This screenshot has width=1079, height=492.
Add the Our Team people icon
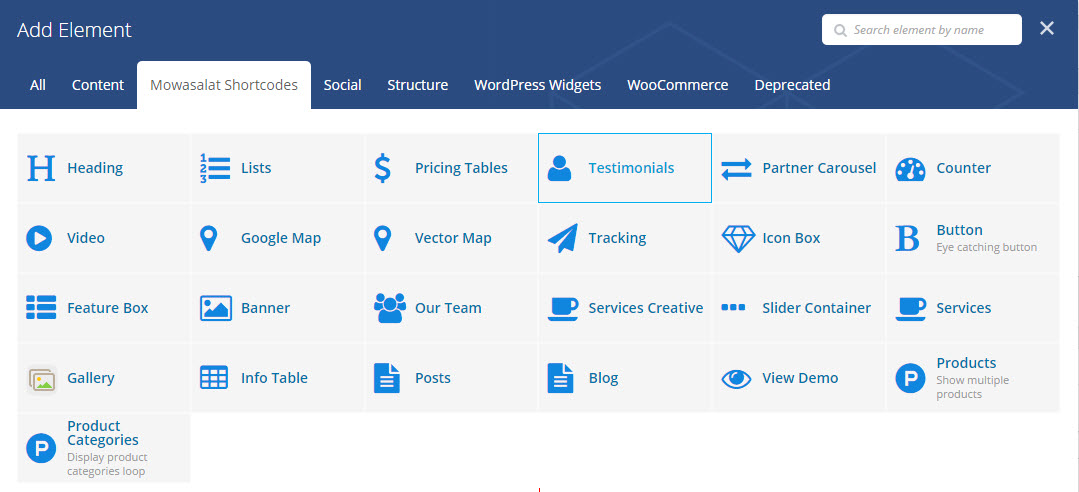389,308
